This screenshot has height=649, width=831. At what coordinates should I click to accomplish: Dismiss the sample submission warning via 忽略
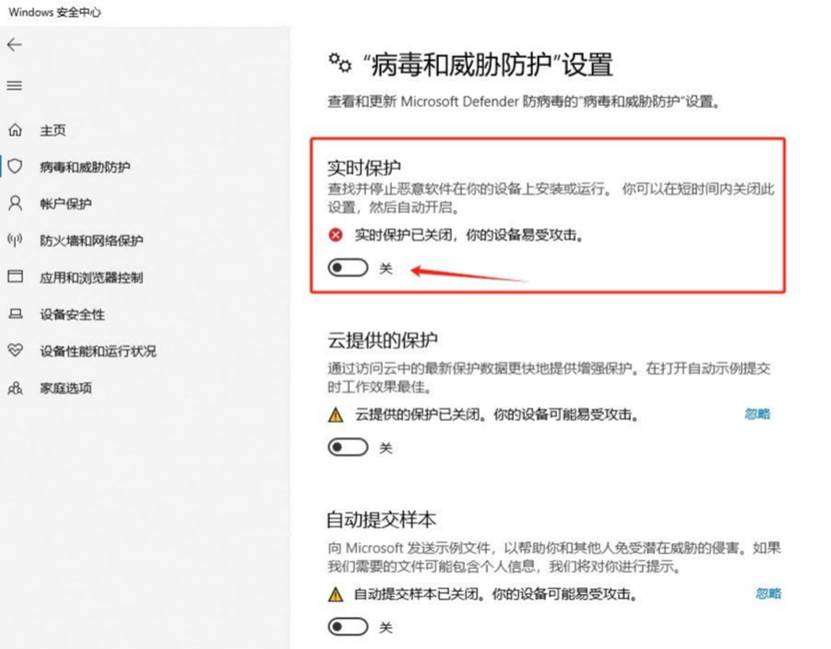pyautogui.click(x=768, y=593)
